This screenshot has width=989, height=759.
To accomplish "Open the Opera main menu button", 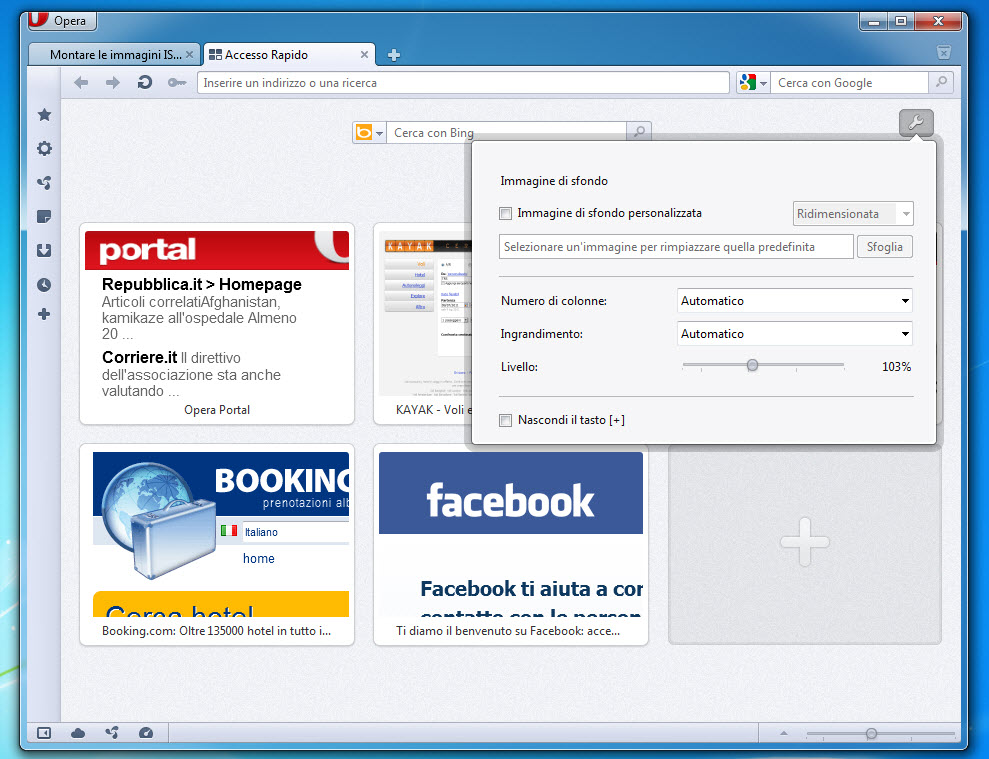I will (x=62, y=21).
